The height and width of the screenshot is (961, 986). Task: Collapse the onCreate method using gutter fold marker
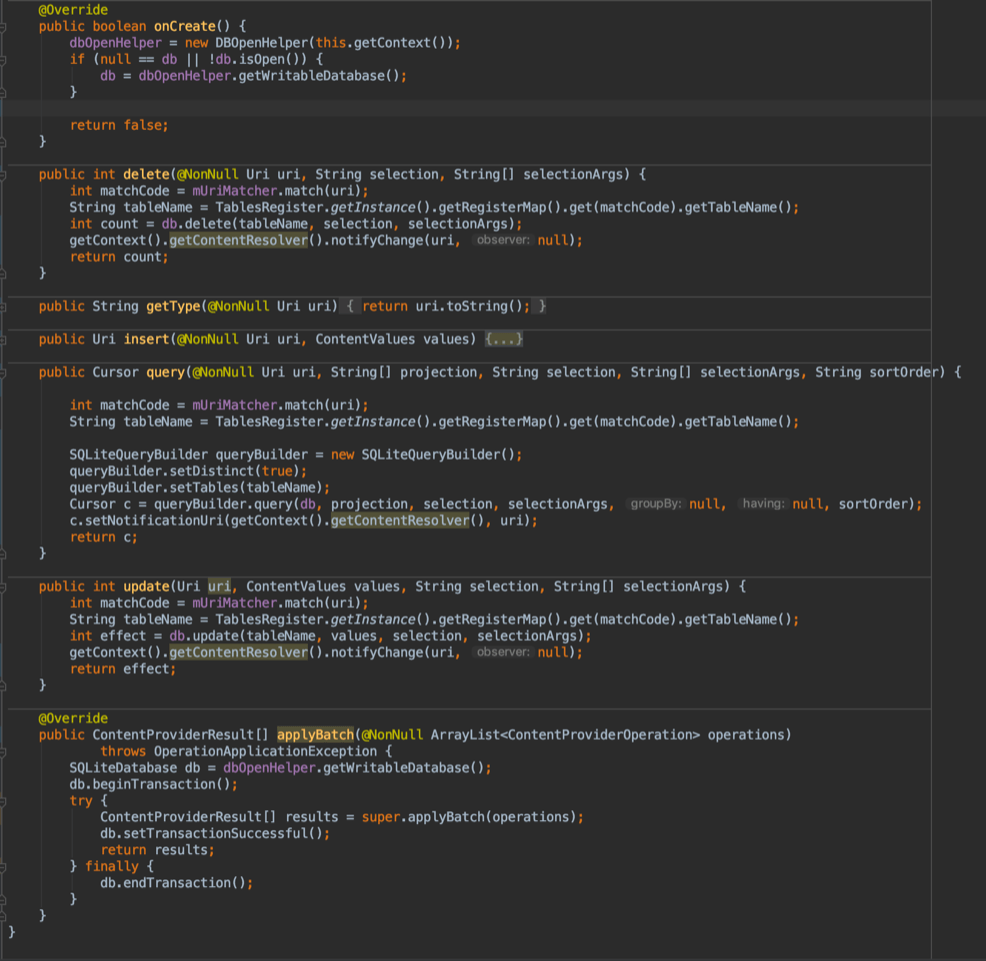4,27
